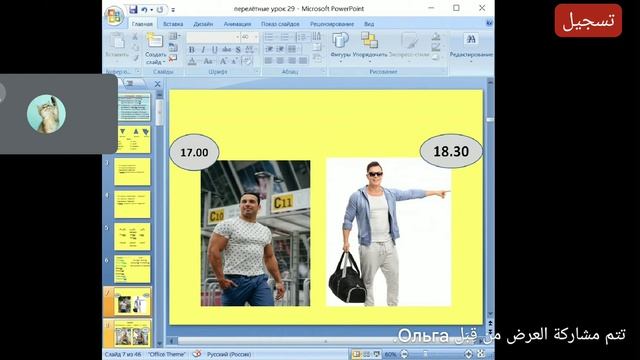Start slideshow from status bar icon
Viewport: 640px width, 360px height.
coord(376,354)
